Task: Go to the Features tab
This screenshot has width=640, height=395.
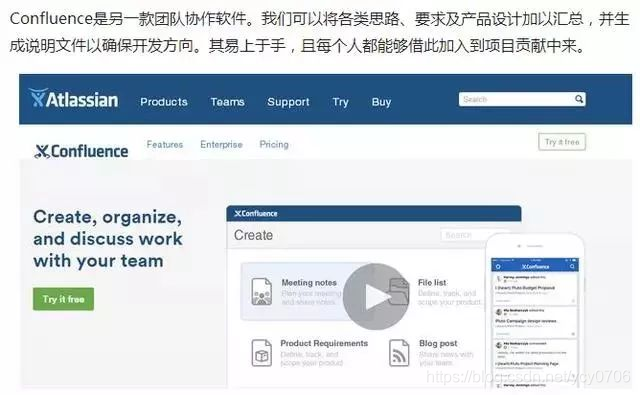Action: tap(165, 144)
